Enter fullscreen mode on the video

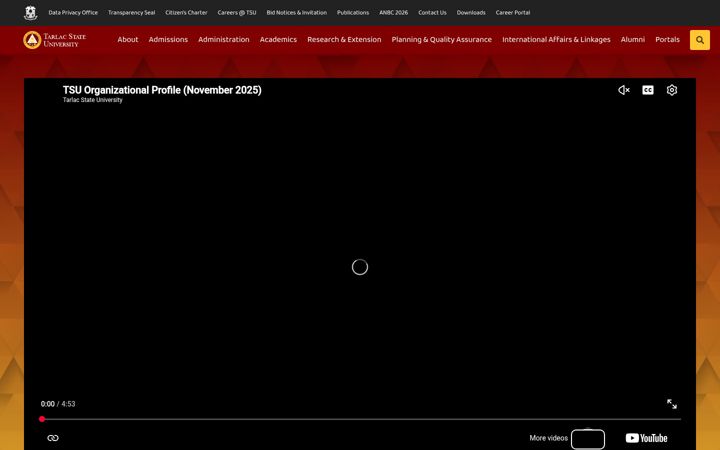(x=671, y=404)
